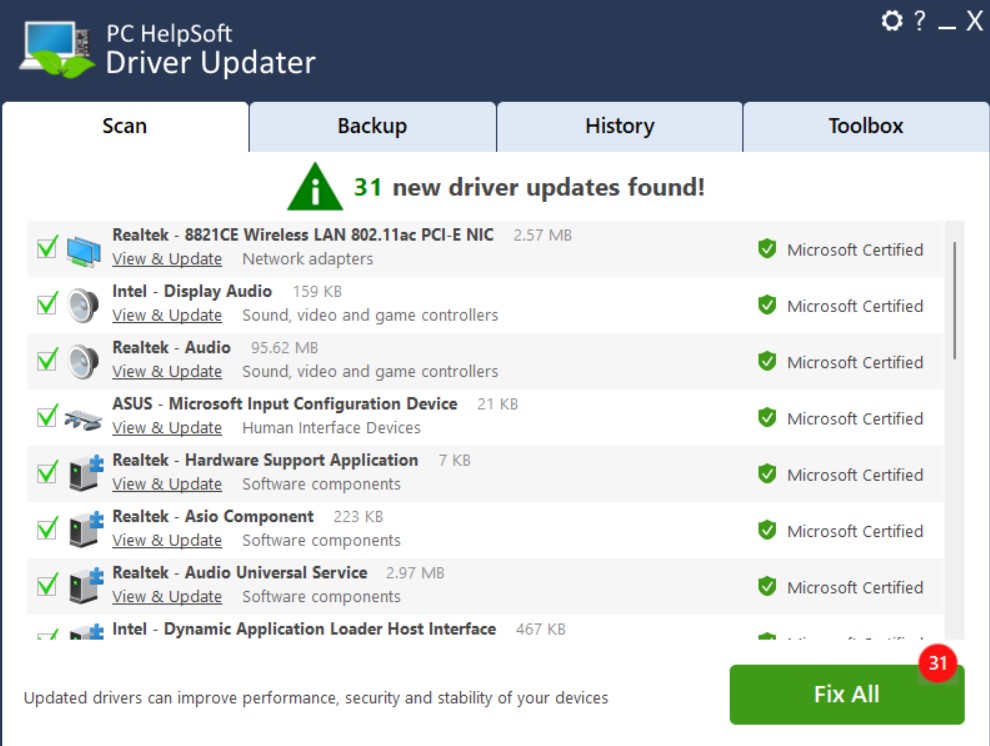The image size is (990, 746).
Task: Click the network adapter icon for Realtek 8821CE
Action: click(83, 250)
